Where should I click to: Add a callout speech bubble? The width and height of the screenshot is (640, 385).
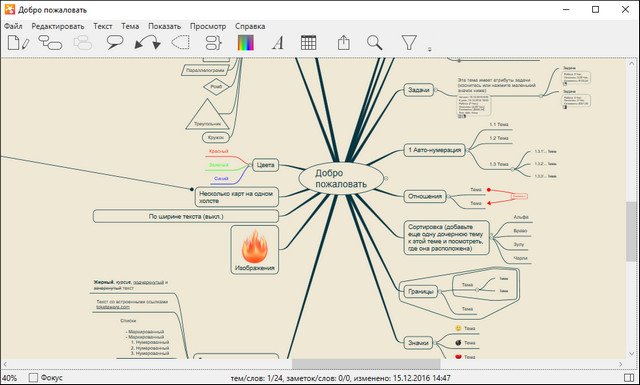click(115, 42)
